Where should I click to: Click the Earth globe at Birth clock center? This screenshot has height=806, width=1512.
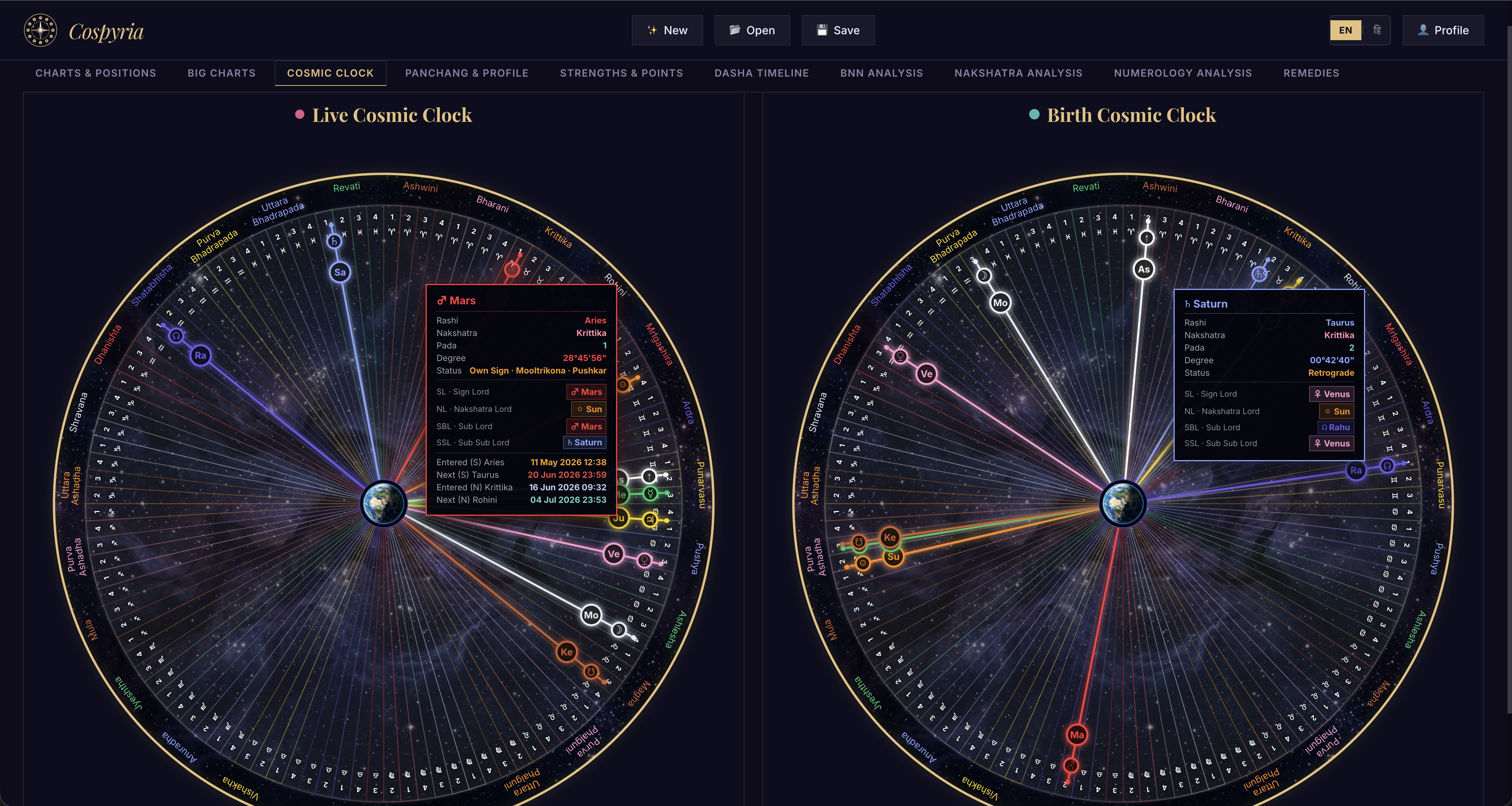pyautogui.click(x=1123, y=503)
